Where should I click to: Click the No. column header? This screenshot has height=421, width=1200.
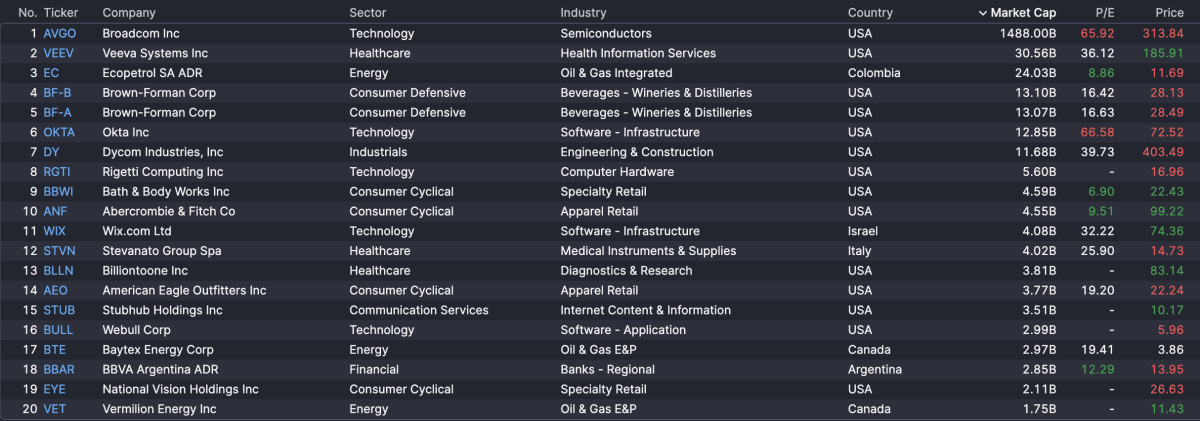click(27, 13)
